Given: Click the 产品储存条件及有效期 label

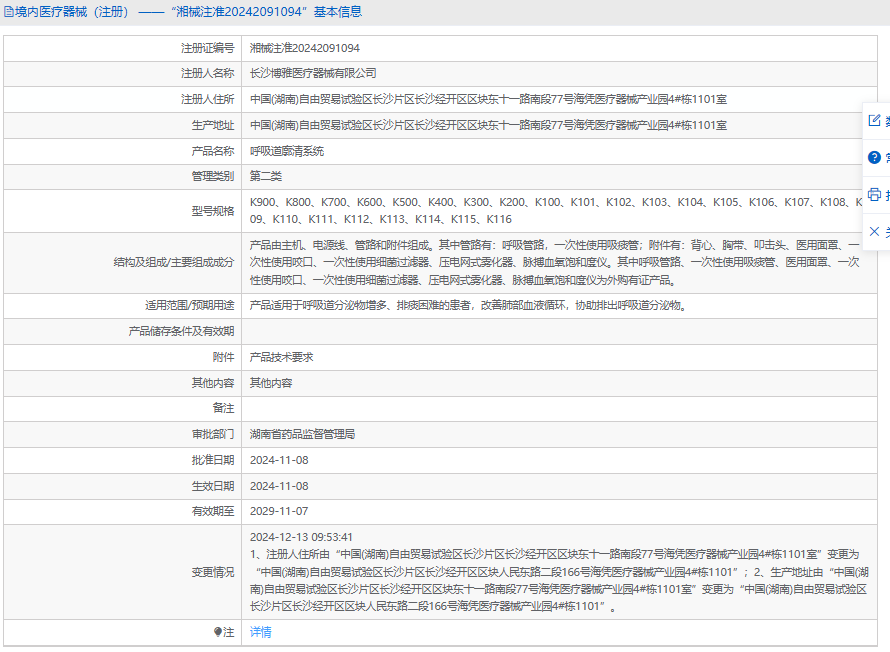Looking at the screenshot, I should point(181,331).
